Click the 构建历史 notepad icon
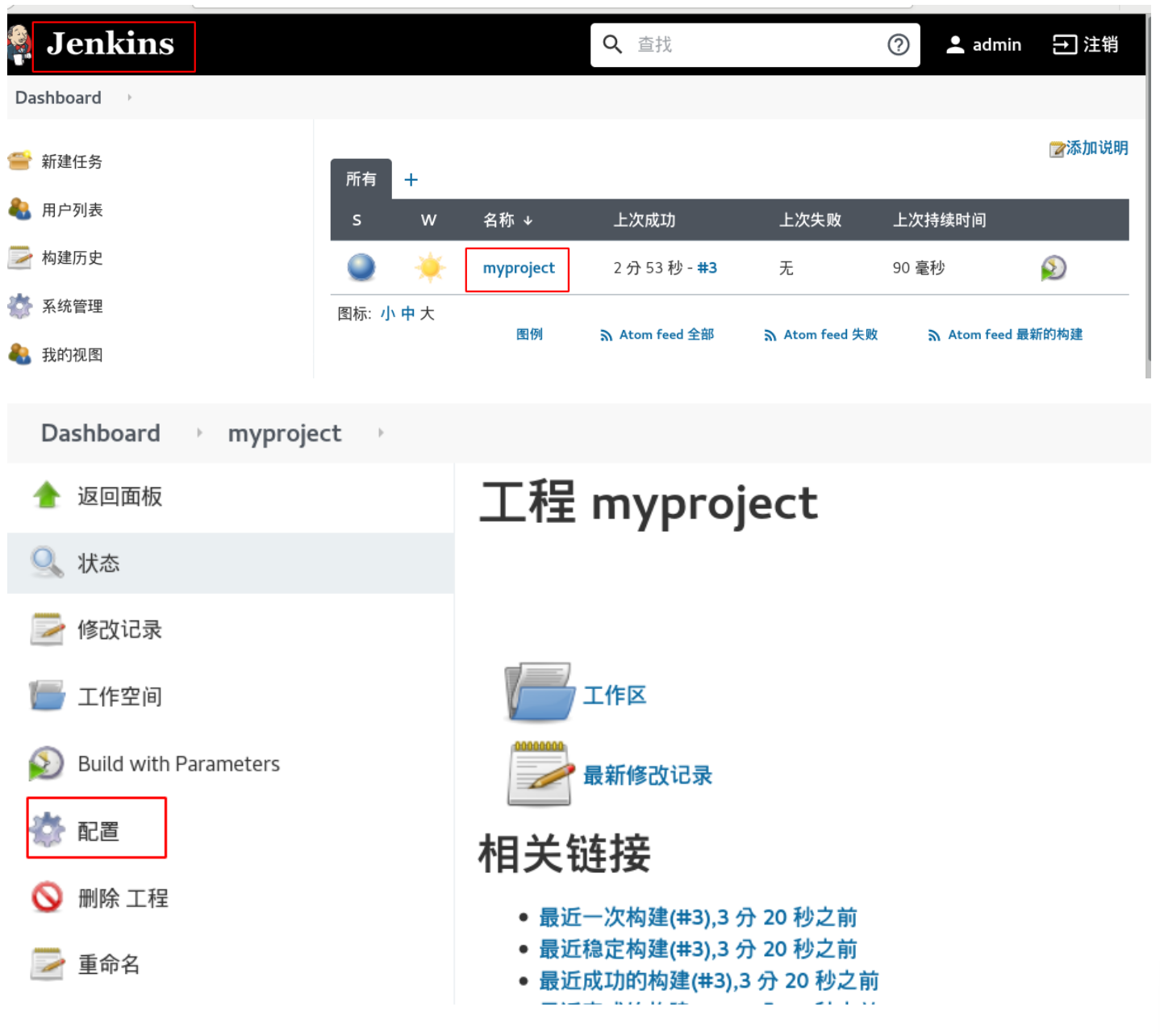The width and height of the screenshot is (1160, 1036). 20,257
